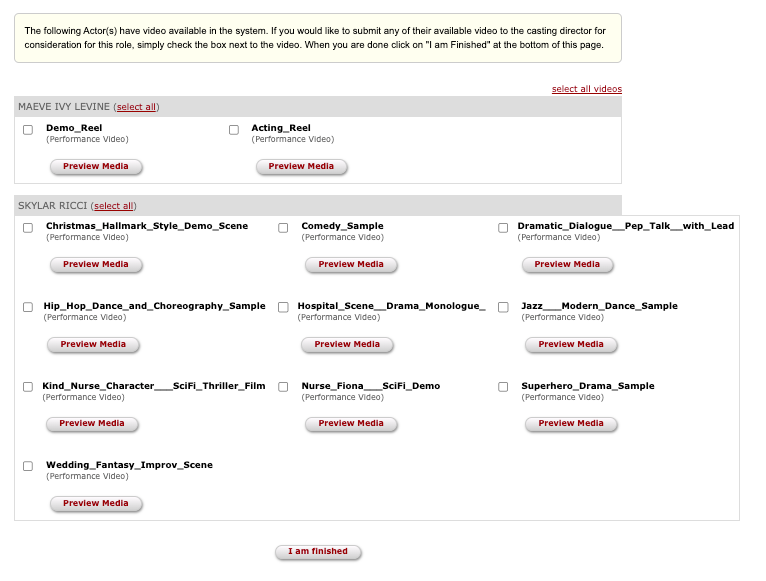Preview the Comedy_Sample video

click(x=351, y=264)
